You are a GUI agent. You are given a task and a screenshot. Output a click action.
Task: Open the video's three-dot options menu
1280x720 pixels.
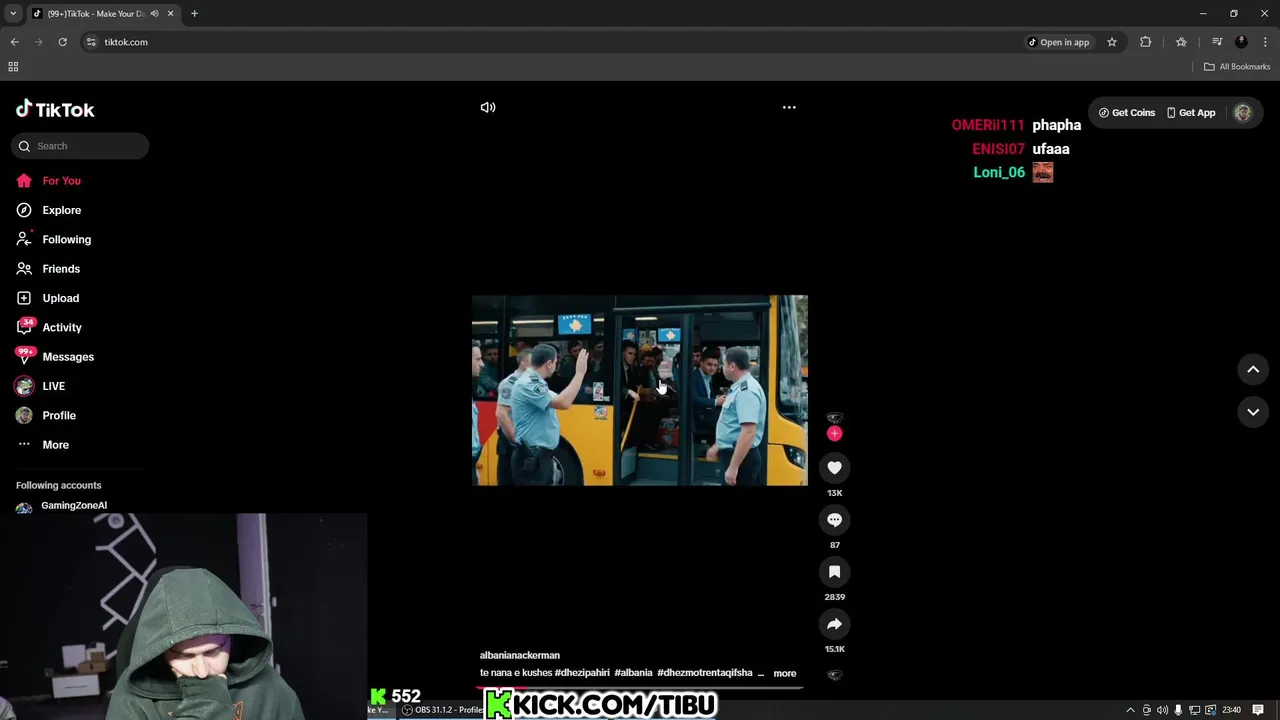click(789, 107)
